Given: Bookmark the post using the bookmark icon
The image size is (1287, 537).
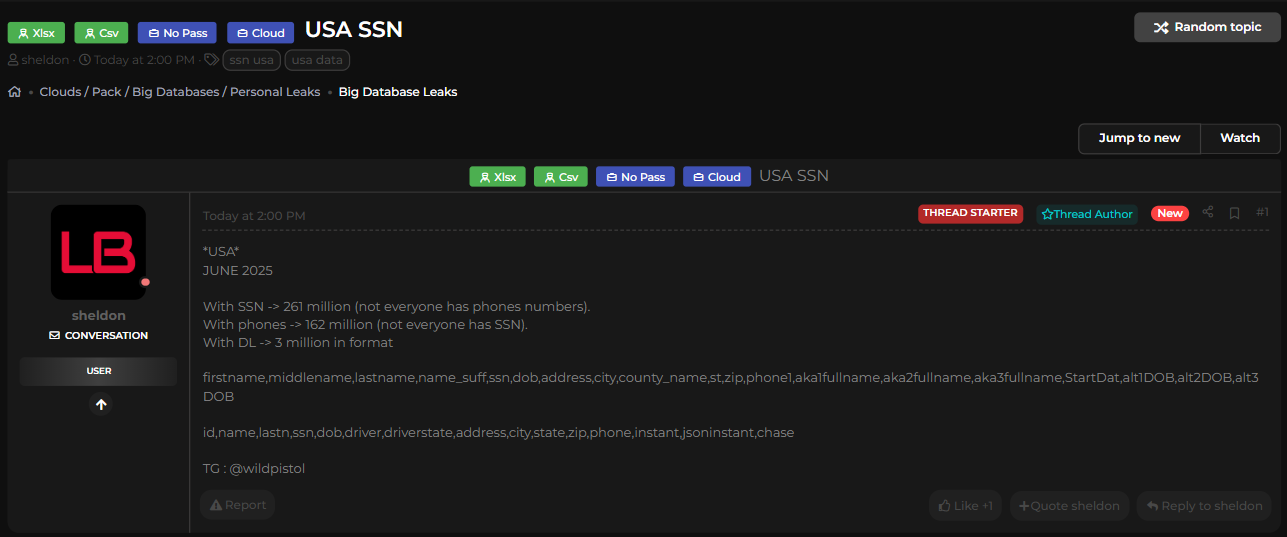Looking at the screenshot, I should point(1235,213).
